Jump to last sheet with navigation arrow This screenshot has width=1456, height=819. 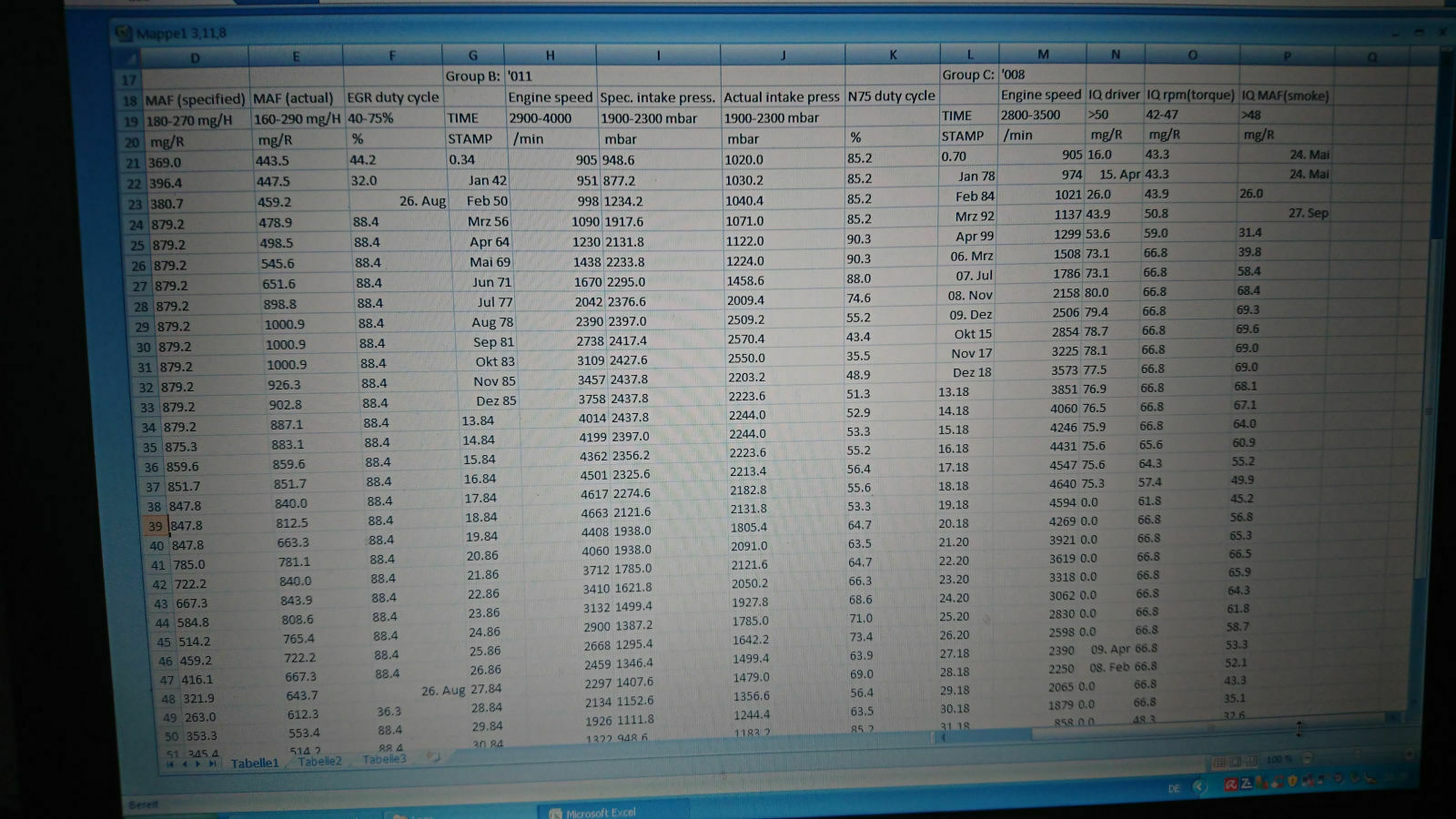213,763
